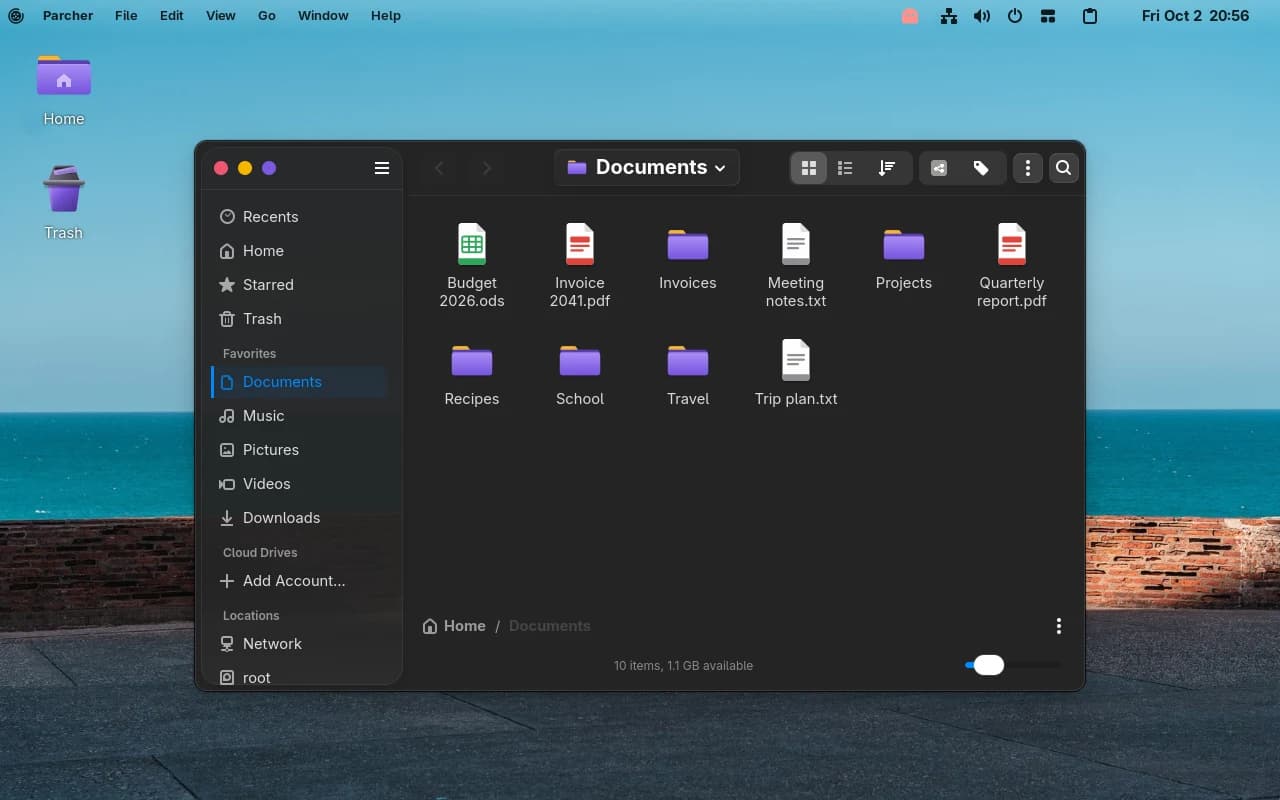Click the power icon in the top panel

coord(1015,16)
